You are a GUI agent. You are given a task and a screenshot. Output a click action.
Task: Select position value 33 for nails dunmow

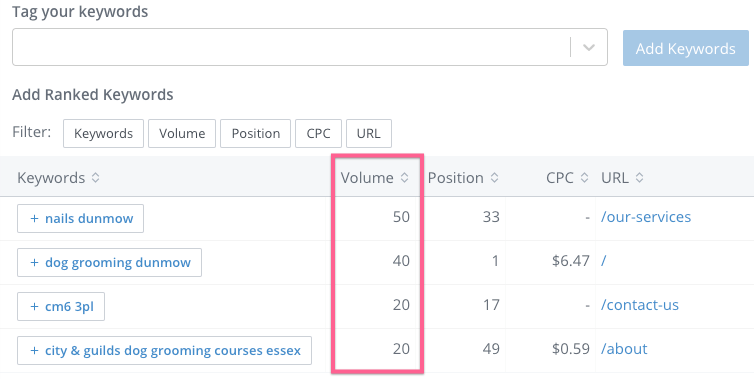[x=491, y=217]
